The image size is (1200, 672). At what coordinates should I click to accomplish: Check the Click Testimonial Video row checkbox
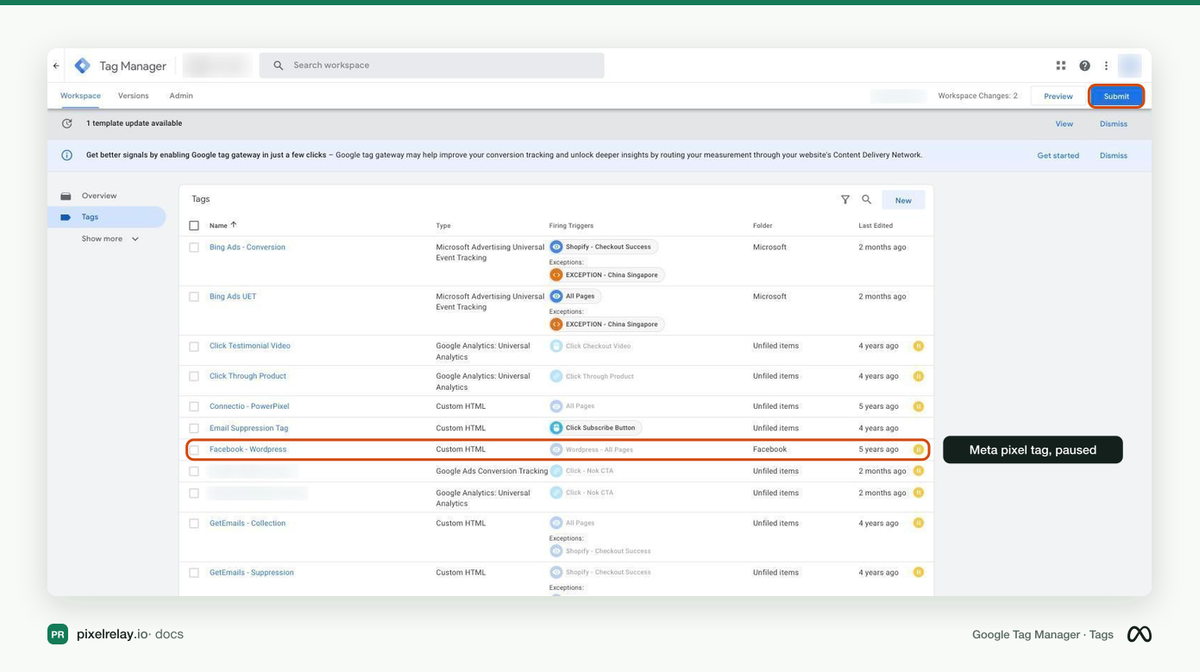194,346
